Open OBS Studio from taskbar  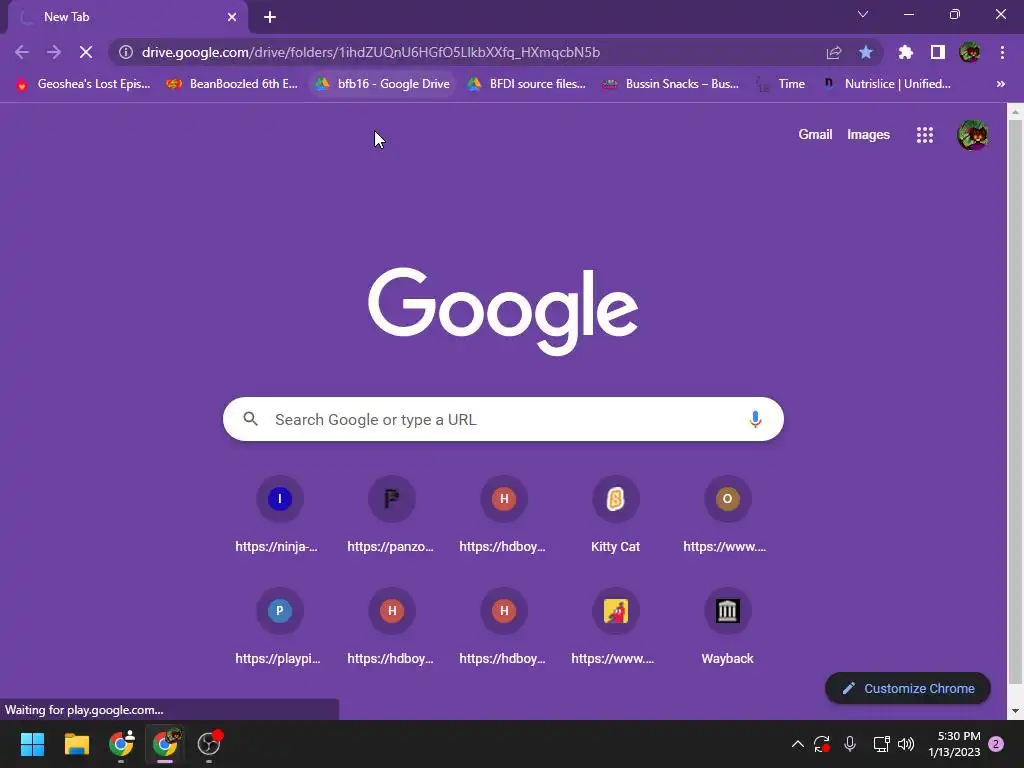click(x=209, y=744)
